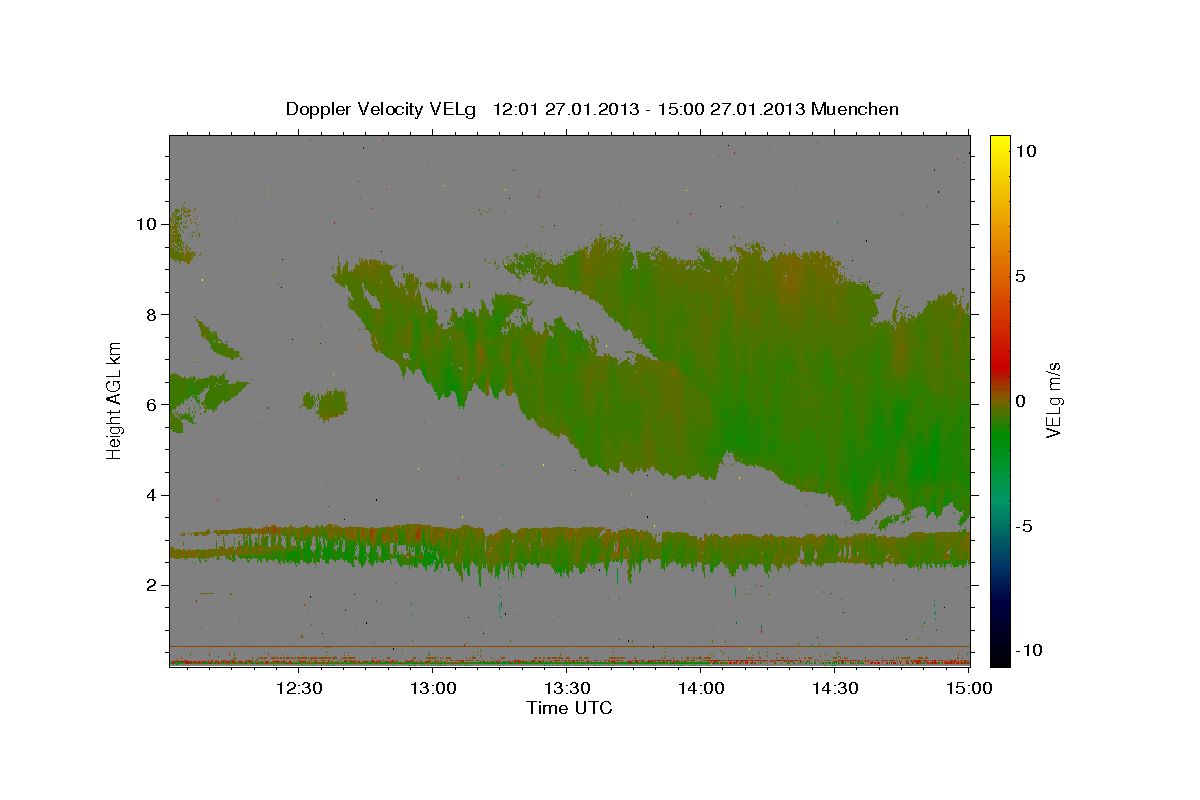Viewport: 1200px width, 800px height.
Task: Click the '15:00' time tick label
Action: (x=969, y=688)
